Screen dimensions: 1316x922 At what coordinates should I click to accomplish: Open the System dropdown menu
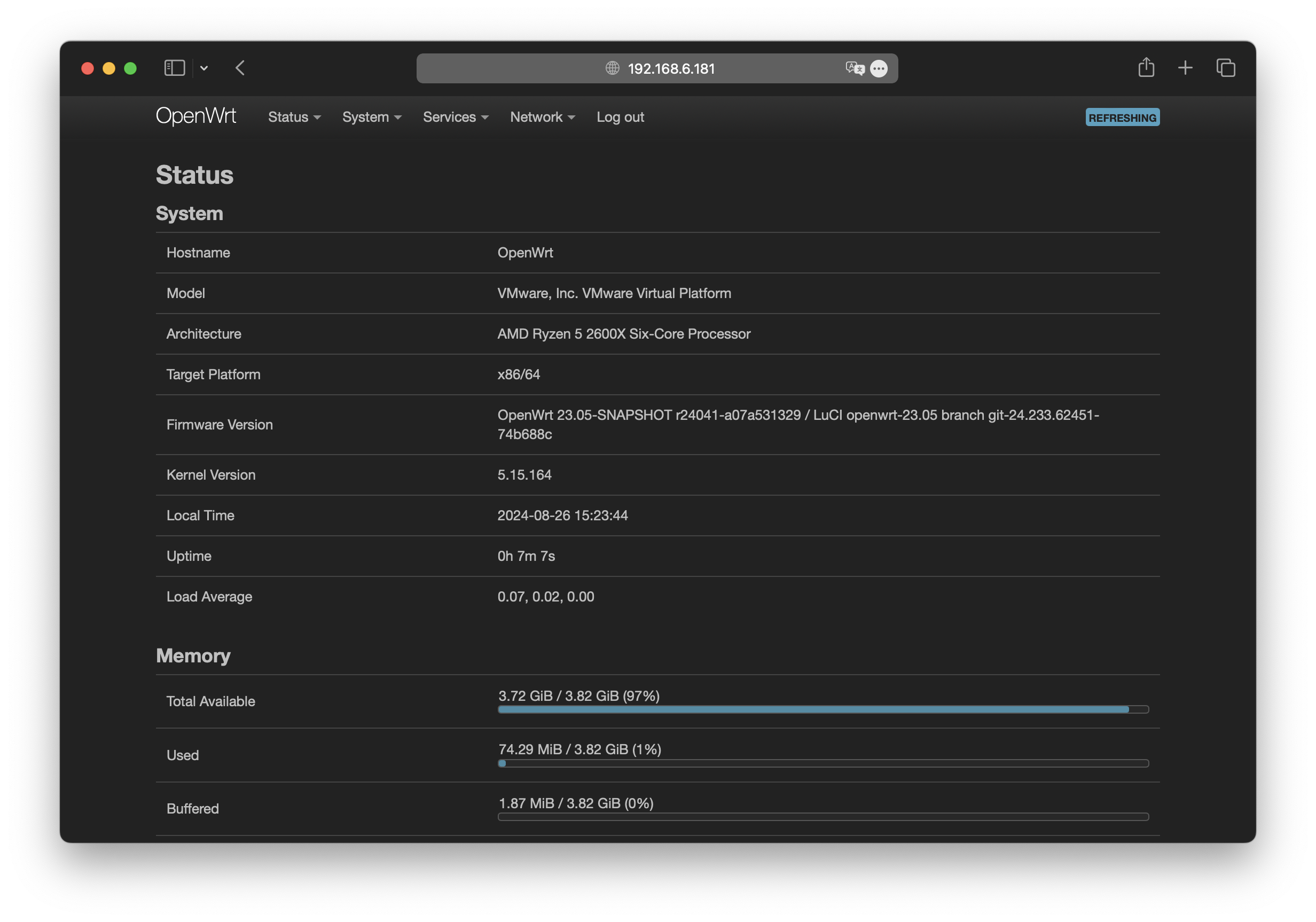[x=371, y=117]
